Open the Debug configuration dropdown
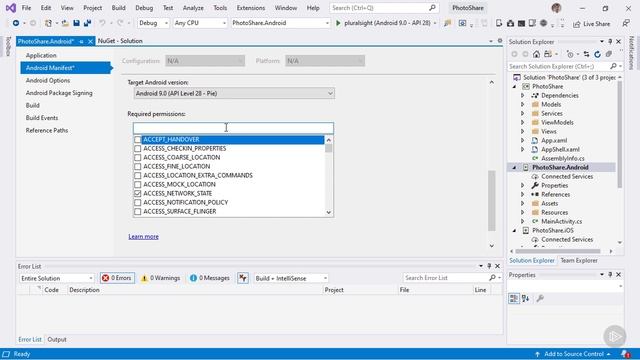640x360 pixels. click(153, 23)
